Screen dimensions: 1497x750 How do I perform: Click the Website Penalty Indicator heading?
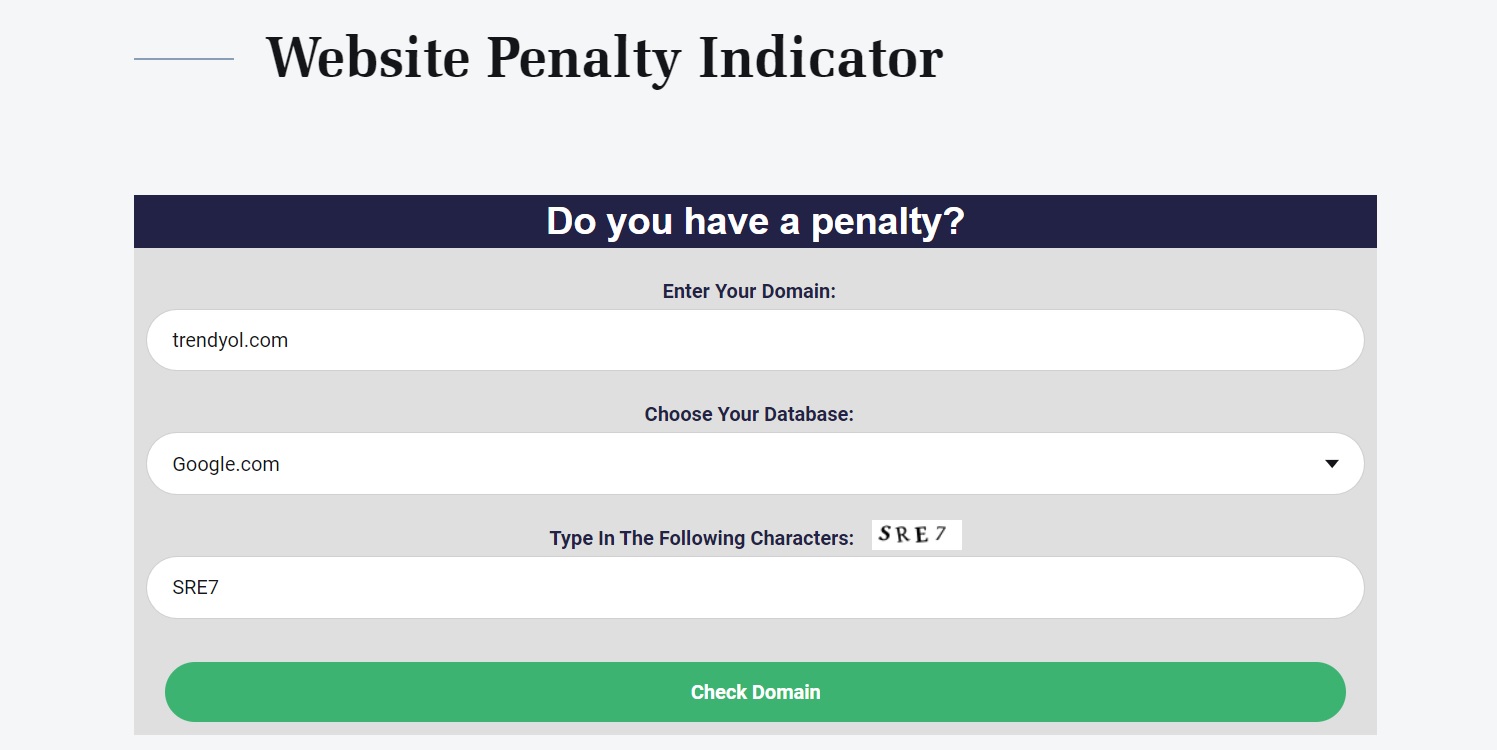(604, 57)
